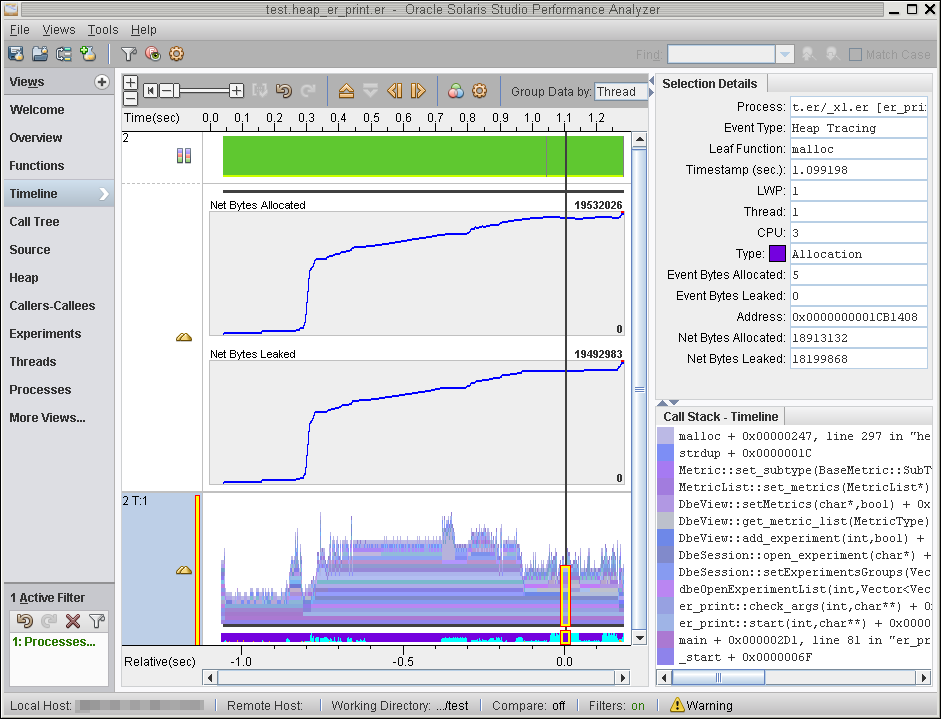
Task: Click the filter funnel icon in main toolbar
Action: click(x=128, y=54)
